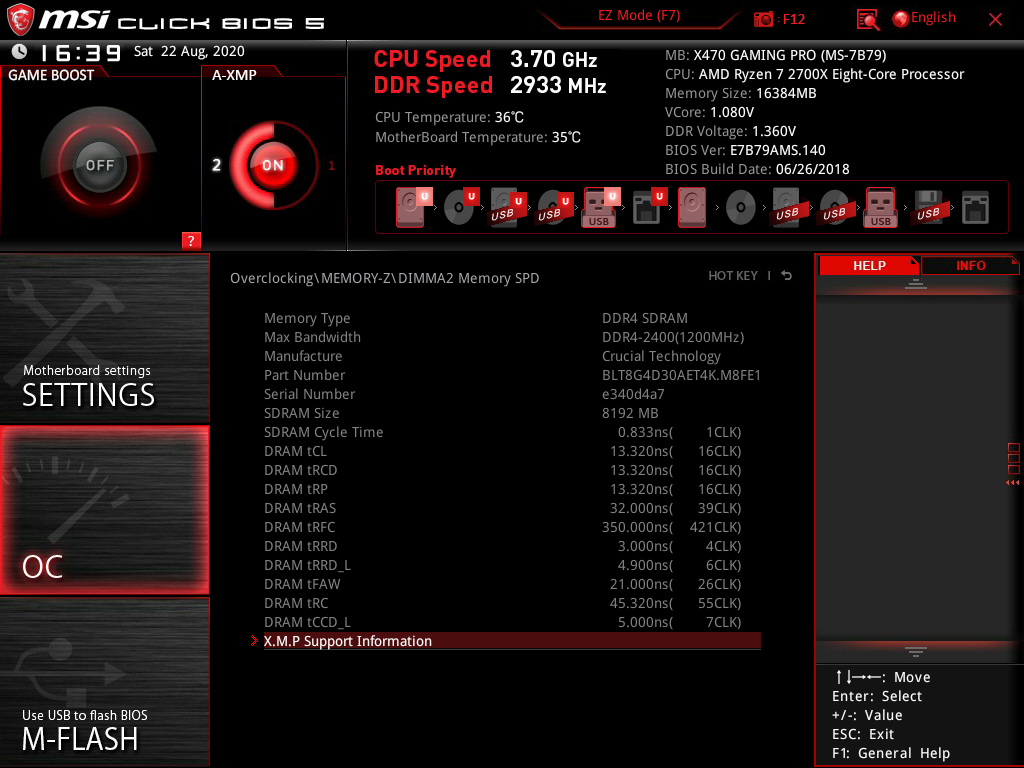Image resolution: width=1024 pixels, height=768 pixels.
Task: Choose the UEFI USB CD/DVD boot icon
Action: click(x=554, y=207)
